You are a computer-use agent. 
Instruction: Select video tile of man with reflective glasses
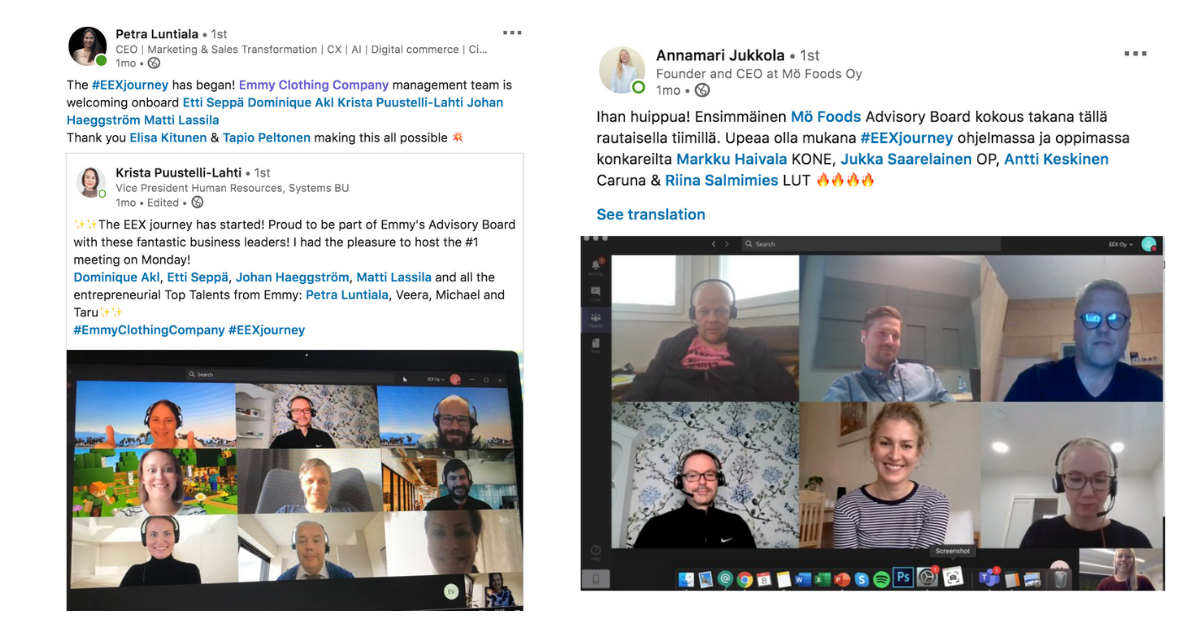click(x=1072, y=329)
